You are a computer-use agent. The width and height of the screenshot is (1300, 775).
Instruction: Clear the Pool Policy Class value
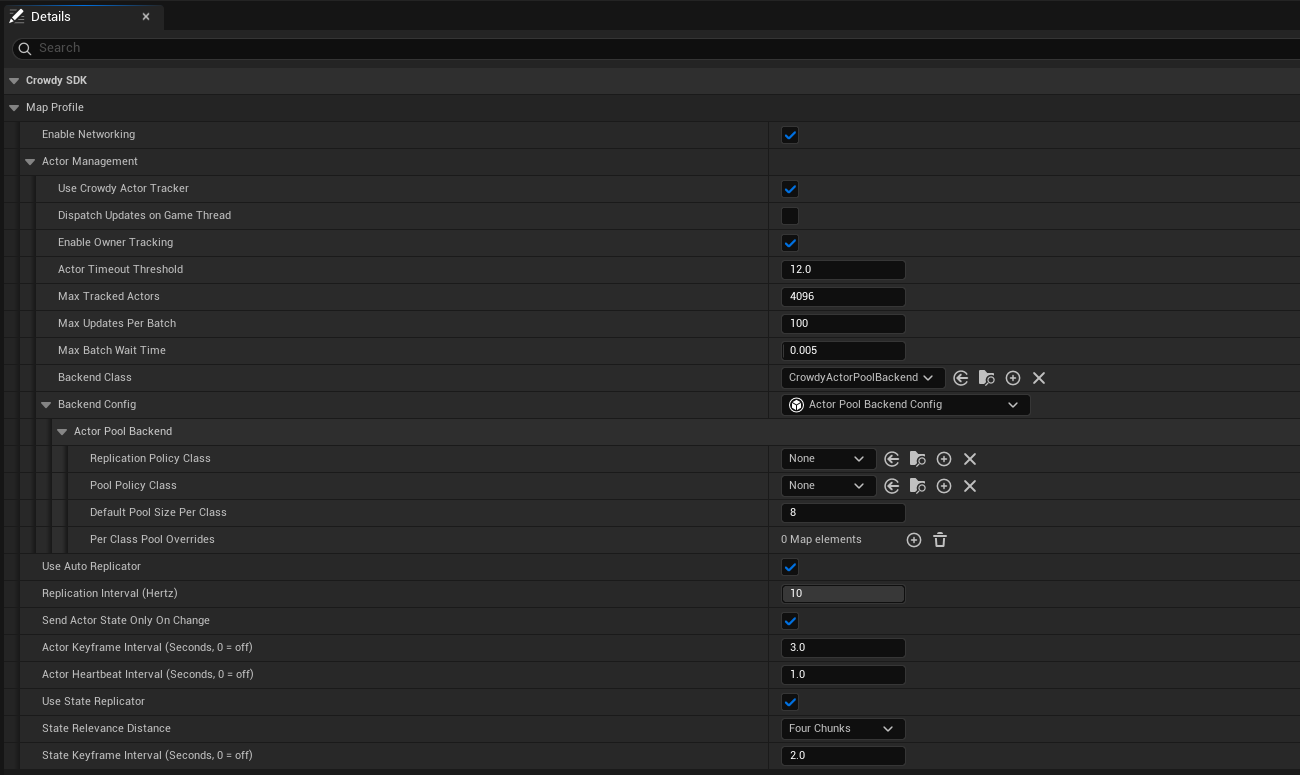pyautogui.click(x=970, y=486)
